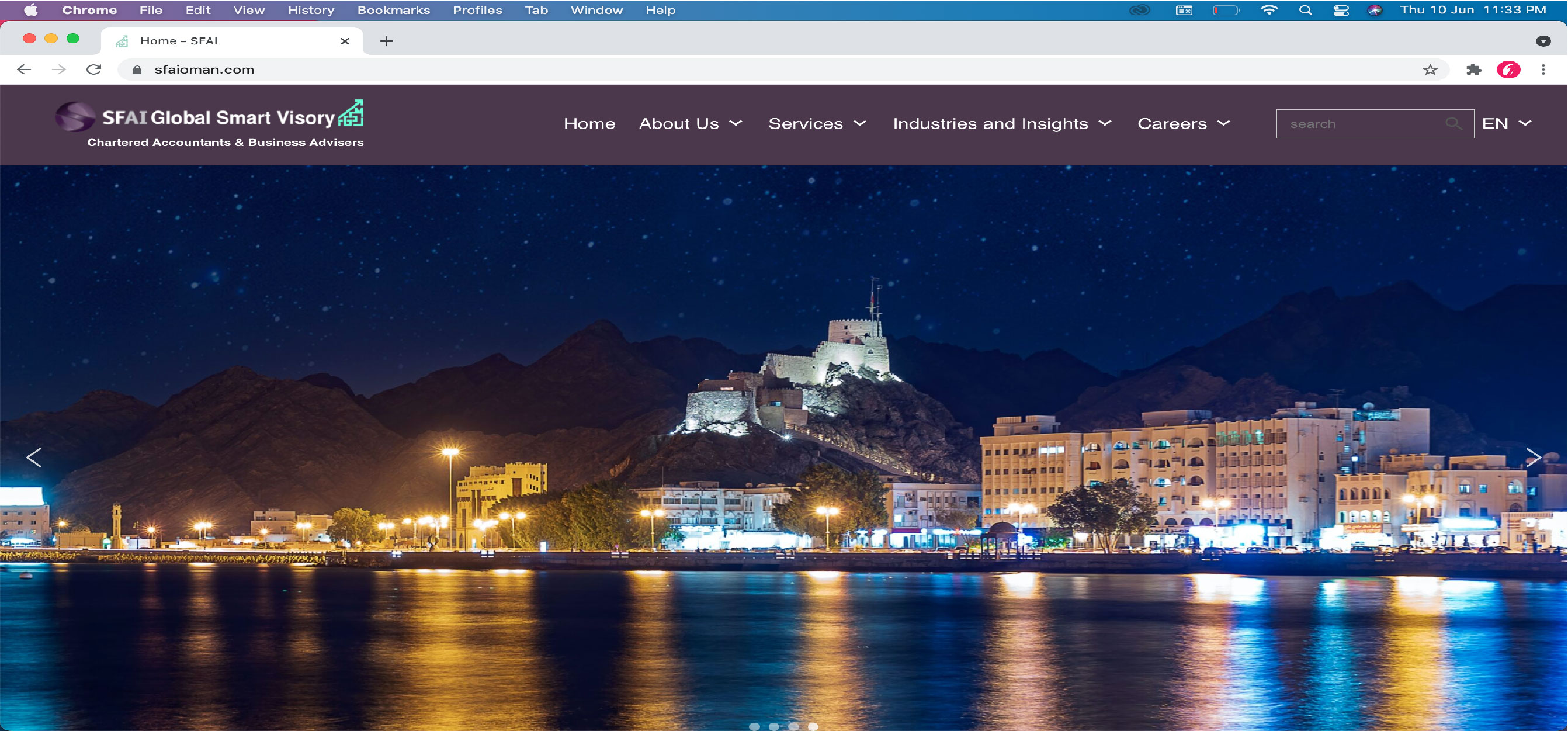Expand the About Us menu
The image size is (1568, 731).
(691, 123)
